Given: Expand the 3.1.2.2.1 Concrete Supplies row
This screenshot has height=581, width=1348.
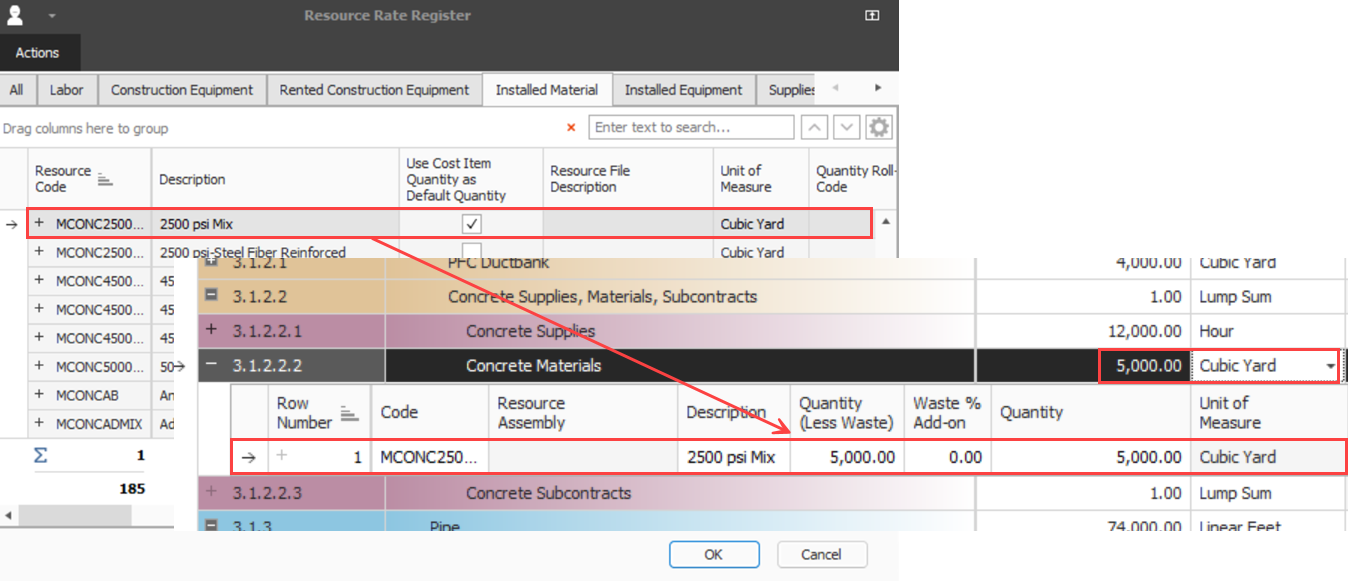Looking at the screenshot, I should coord(212,330).
